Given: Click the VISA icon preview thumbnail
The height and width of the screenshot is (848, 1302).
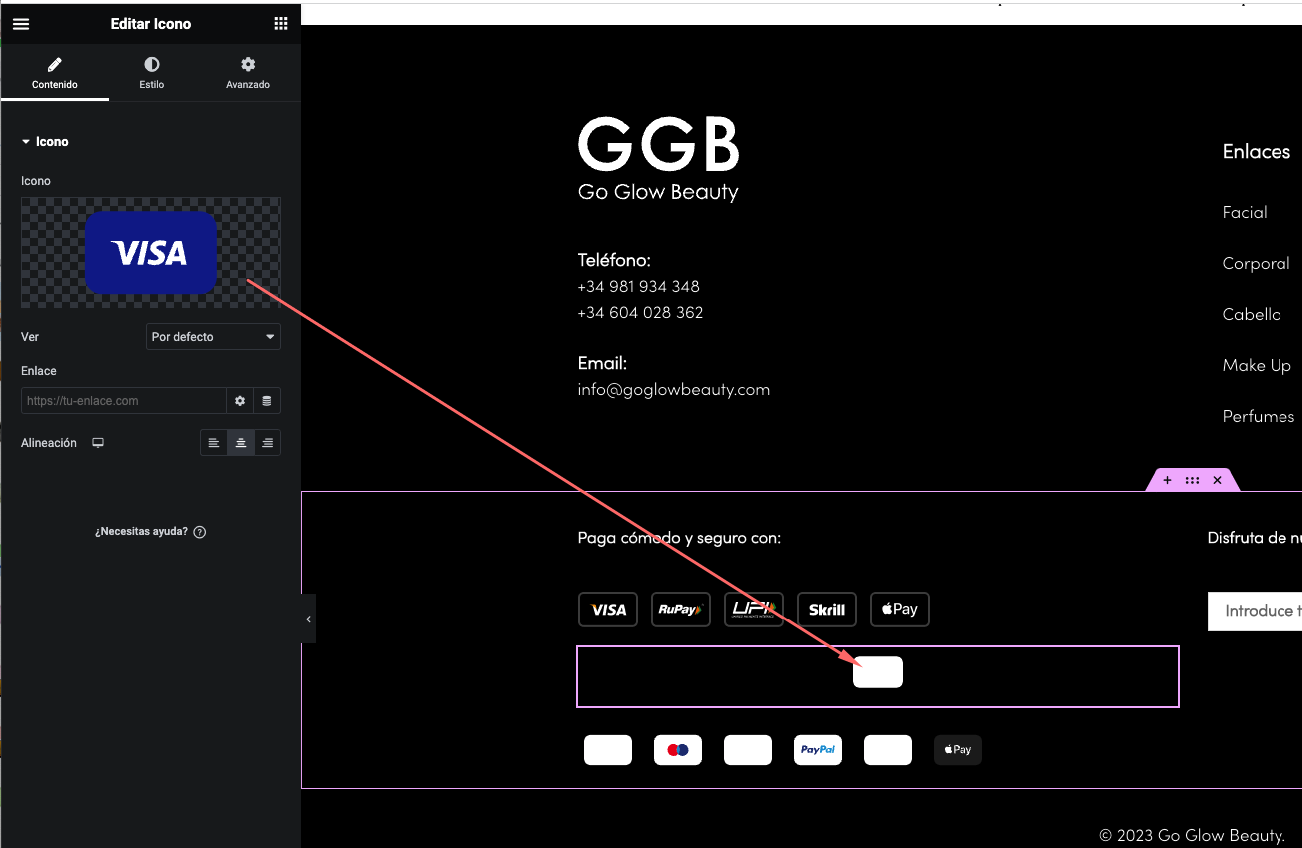Looking at the screenshot, I should tap(151, 252).
